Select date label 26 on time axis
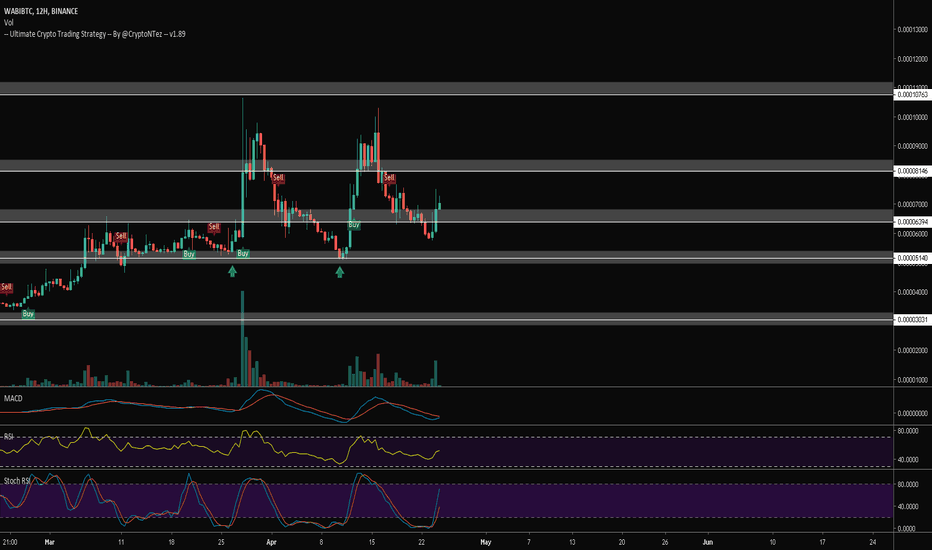 tap(665, 542)
